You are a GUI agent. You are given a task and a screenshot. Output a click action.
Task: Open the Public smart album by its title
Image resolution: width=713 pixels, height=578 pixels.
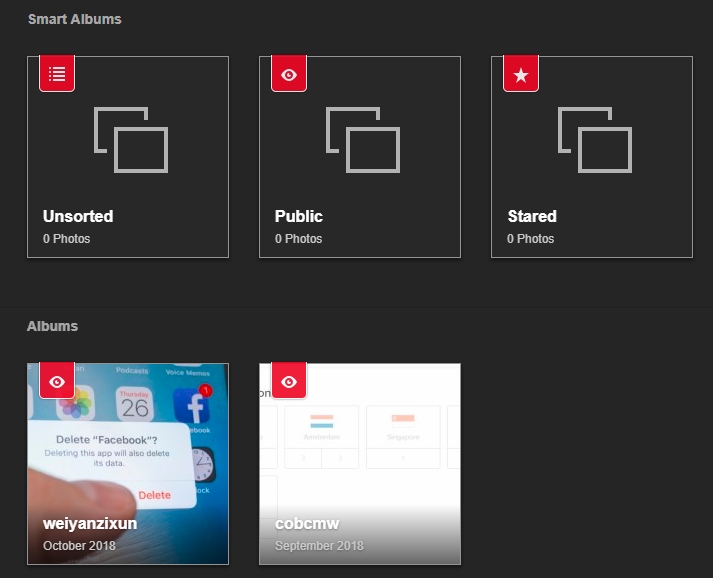click(x=299, y=216)
